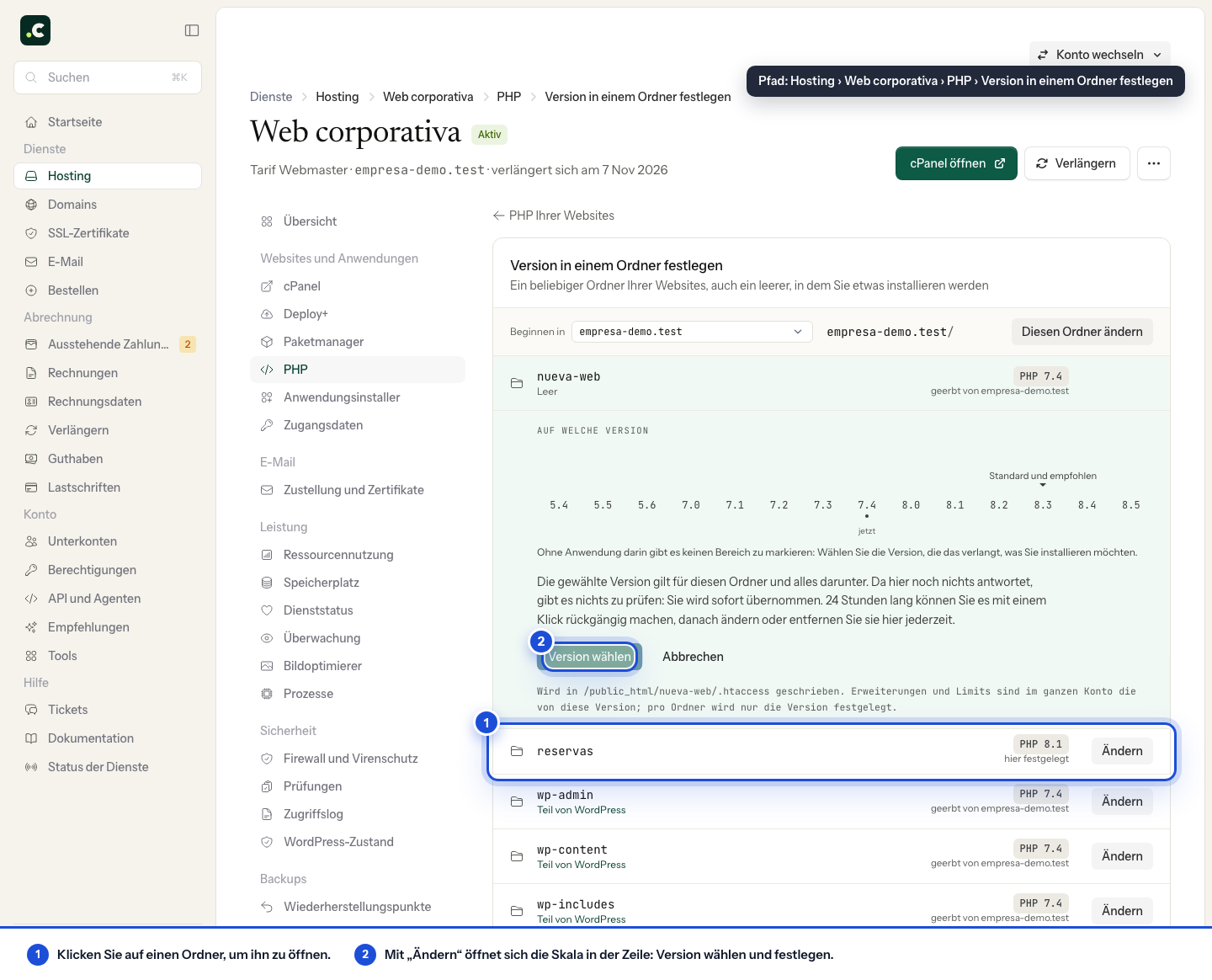Viewport: 1212px width, 980px height.
Task: Click folder icon of wp-content row
Action: coord(517,856)
